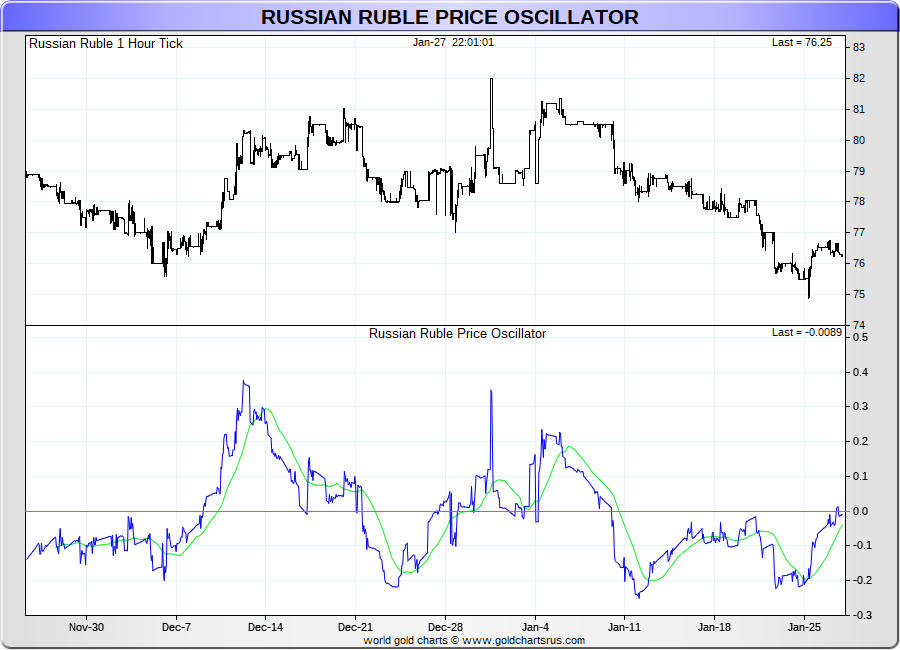Viewport: 900px width, 650px height.
Task: Click the 'Jan-18' date label
Action: pyautogui.click(x=714, y=627)
